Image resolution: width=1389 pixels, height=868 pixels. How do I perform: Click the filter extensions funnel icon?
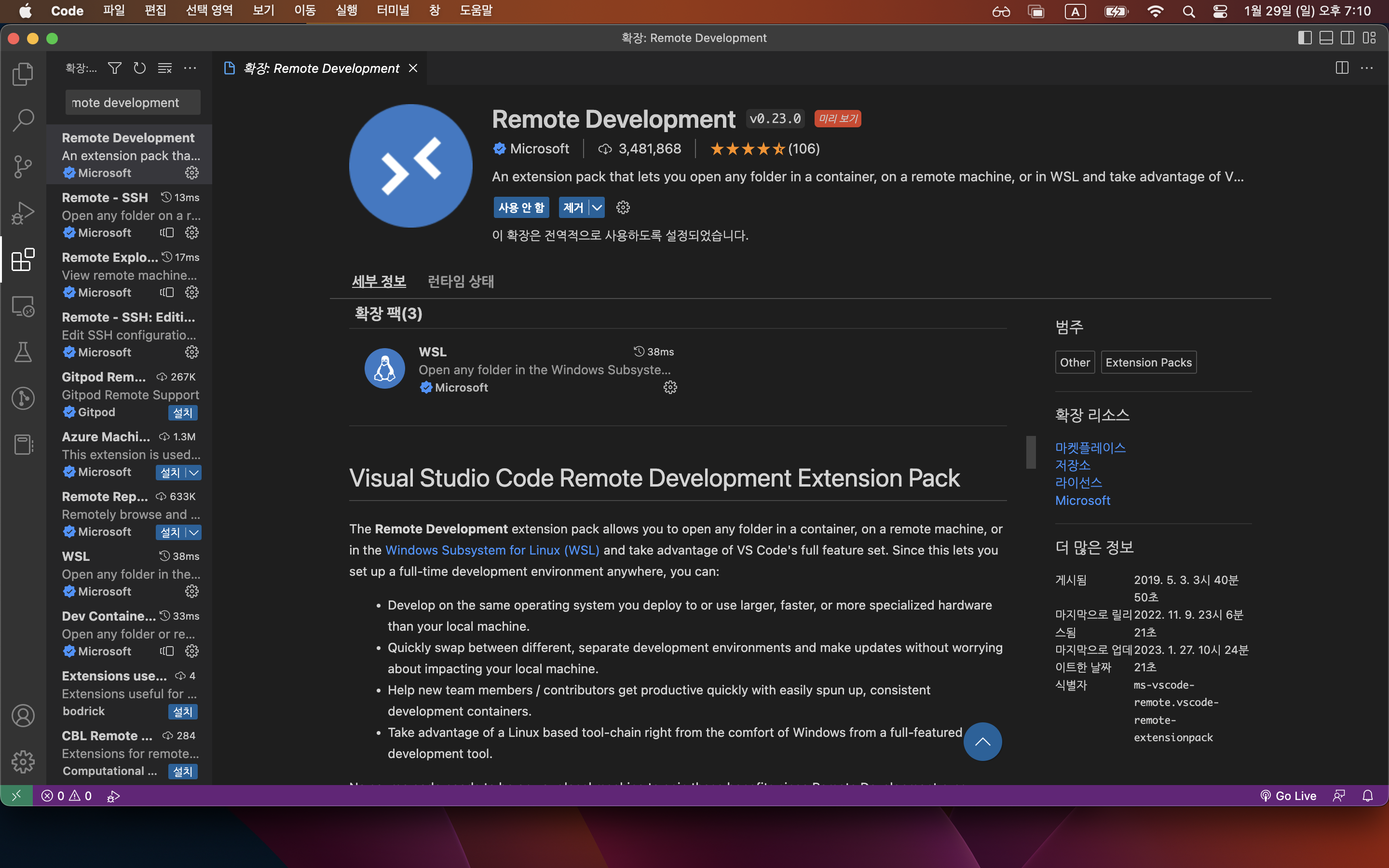(x=115, y=68)
